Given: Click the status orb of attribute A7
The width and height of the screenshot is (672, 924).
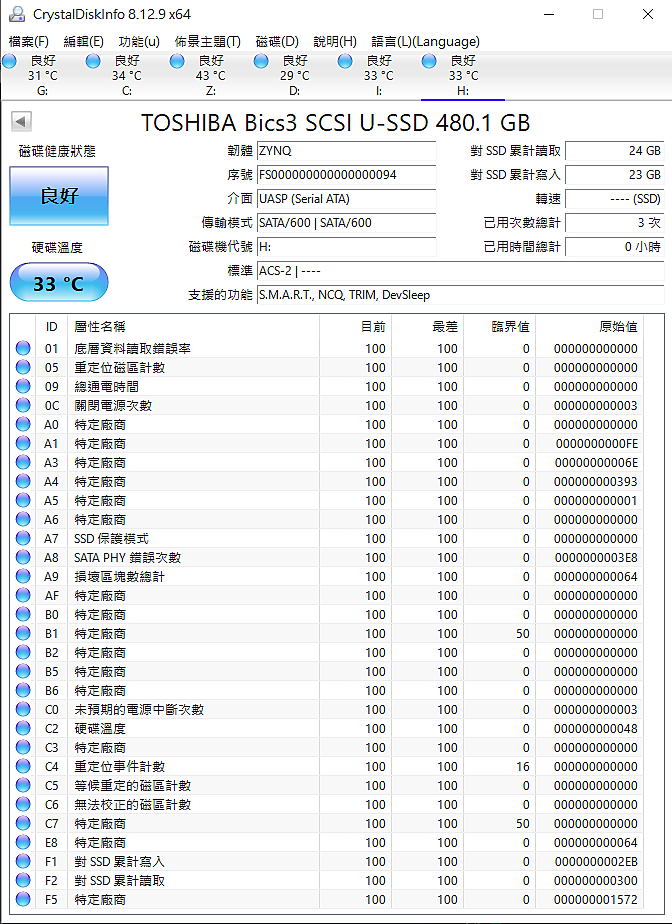Looking at the screenshot, I should [x=23, y=538].
